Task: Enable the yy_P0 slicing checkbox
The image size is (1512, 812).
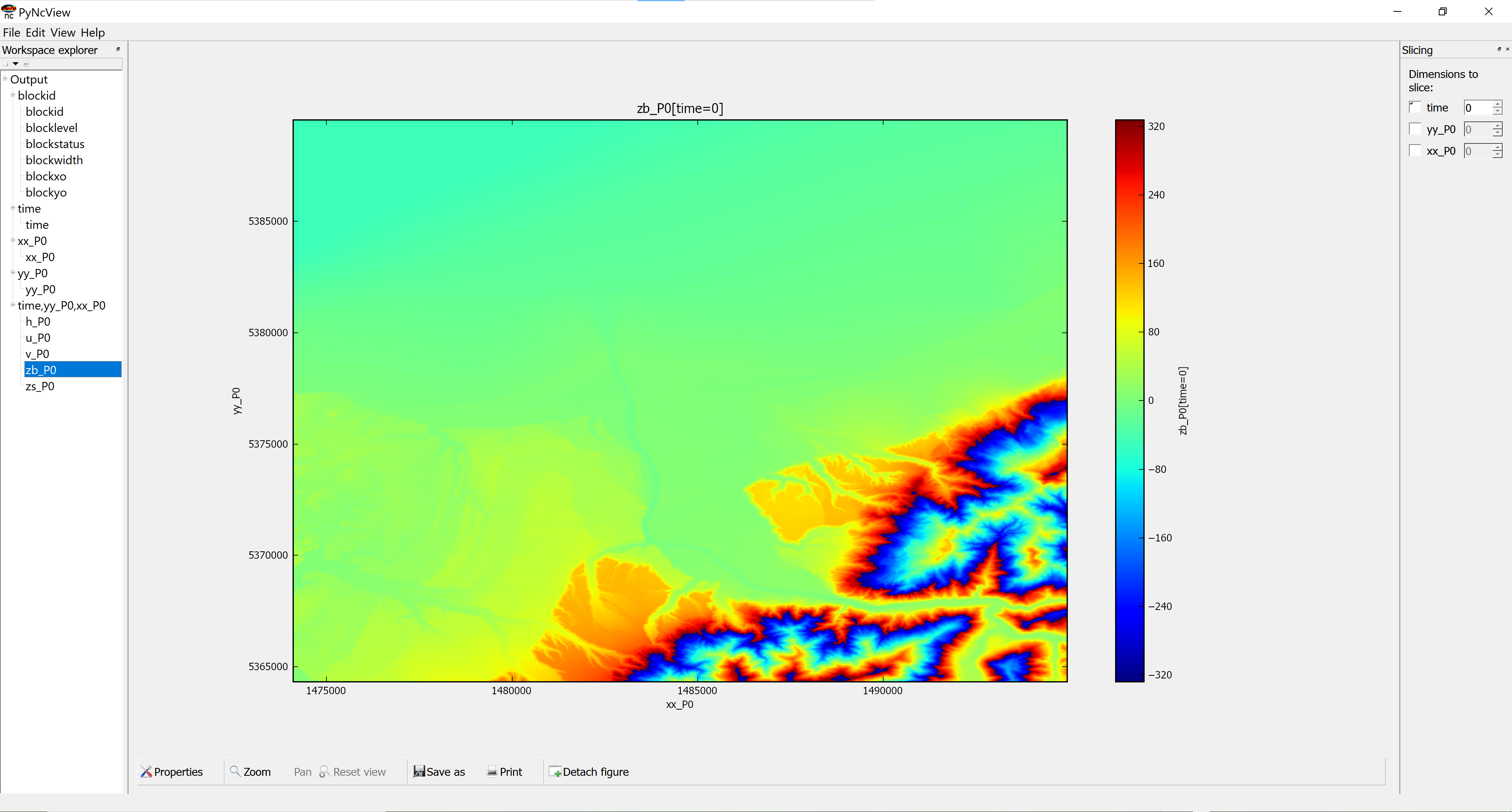Action: (1415, 129)
